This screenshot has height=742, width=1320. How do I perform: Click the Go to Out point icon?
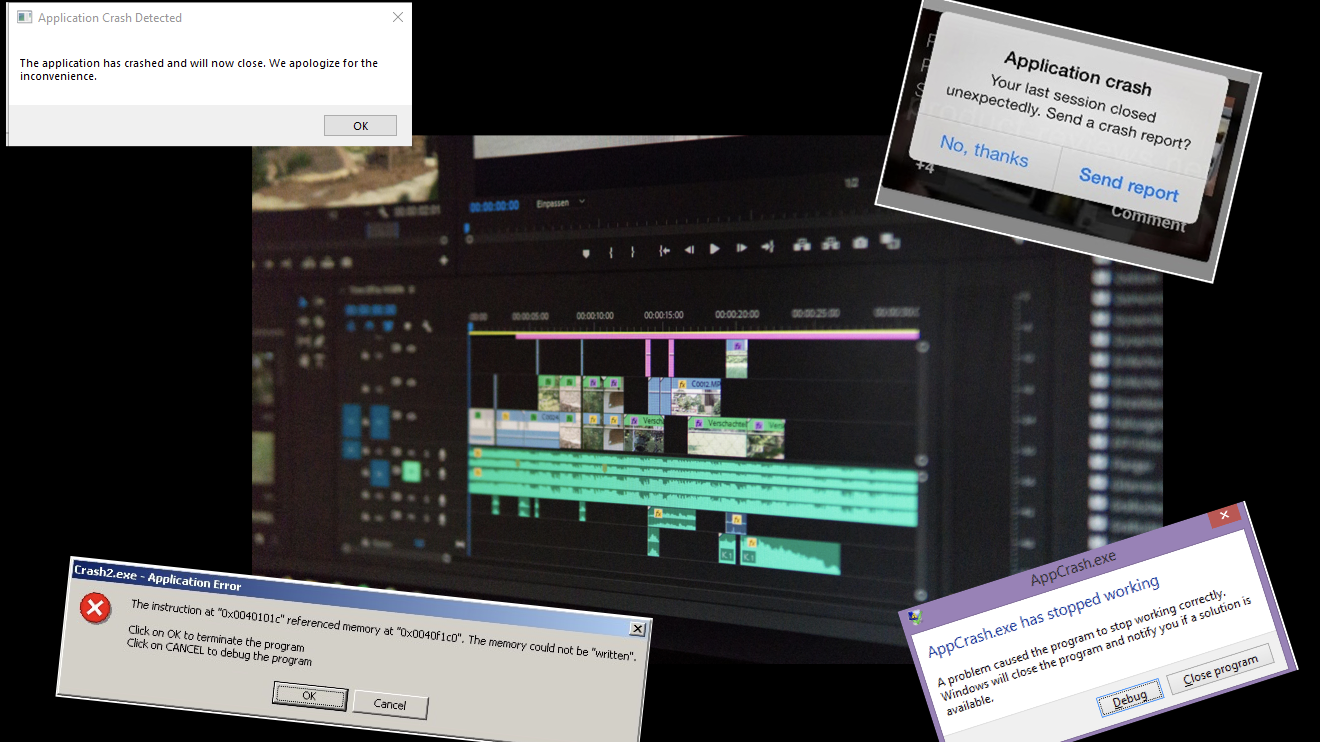767,247
